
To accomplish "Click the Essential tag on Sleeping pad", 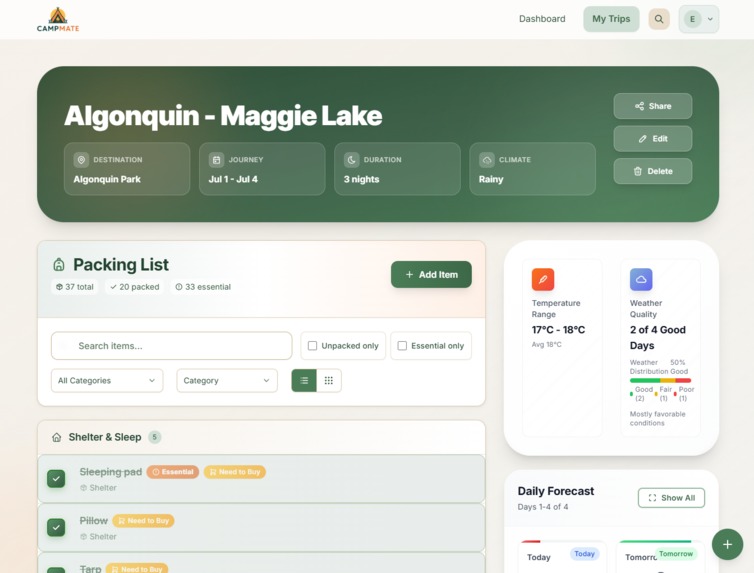I will (x=173, y=472).
